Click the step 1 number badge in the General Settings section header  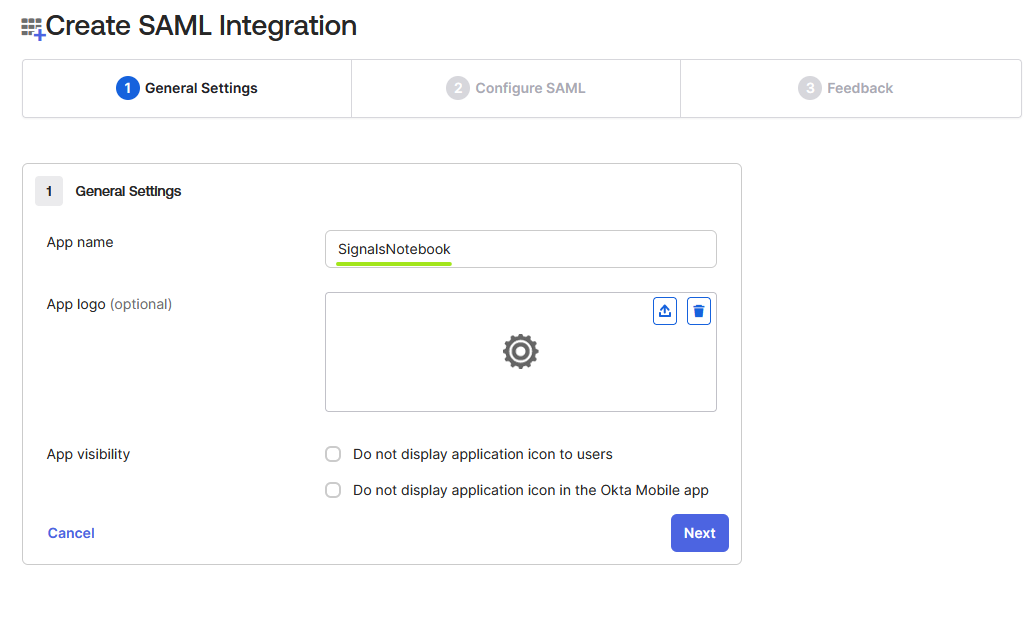coord(49,191)
